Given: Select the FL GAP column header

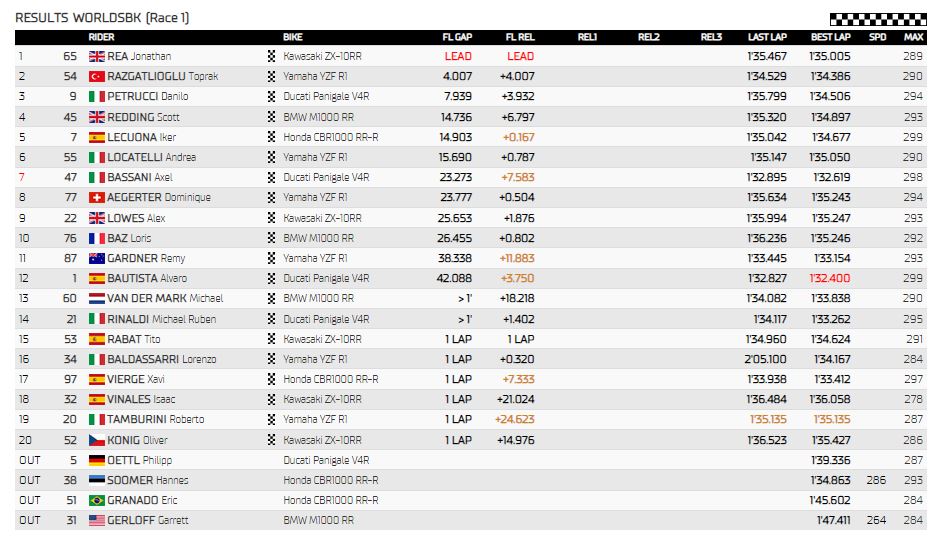Looking at the screenshot, I should pyautogui.click(x=457, y=37).
